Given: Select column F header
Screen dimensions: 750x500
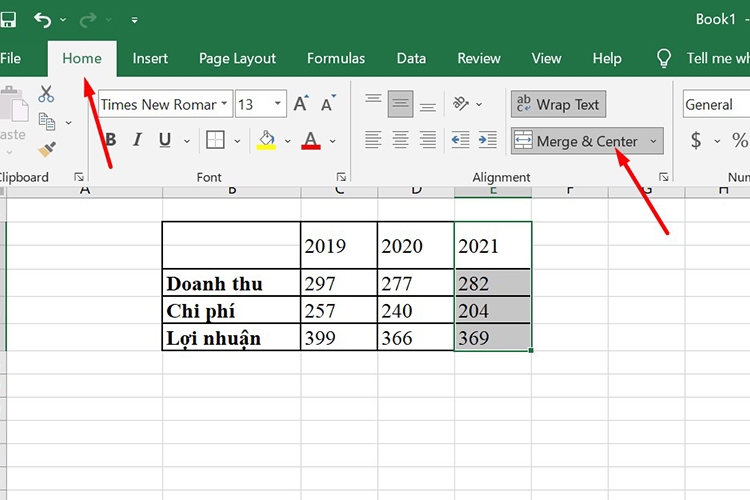Looking at the screenshot, I should tap(570, 191).
